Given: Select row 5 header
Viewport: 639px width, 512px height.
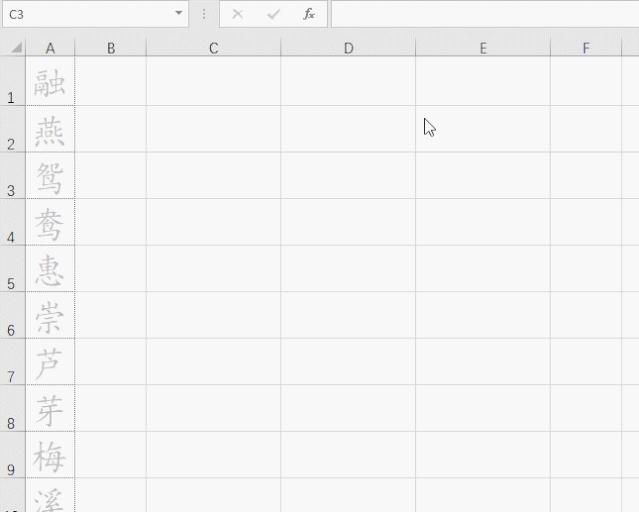Looking at the screenshot, I should 12,269.
